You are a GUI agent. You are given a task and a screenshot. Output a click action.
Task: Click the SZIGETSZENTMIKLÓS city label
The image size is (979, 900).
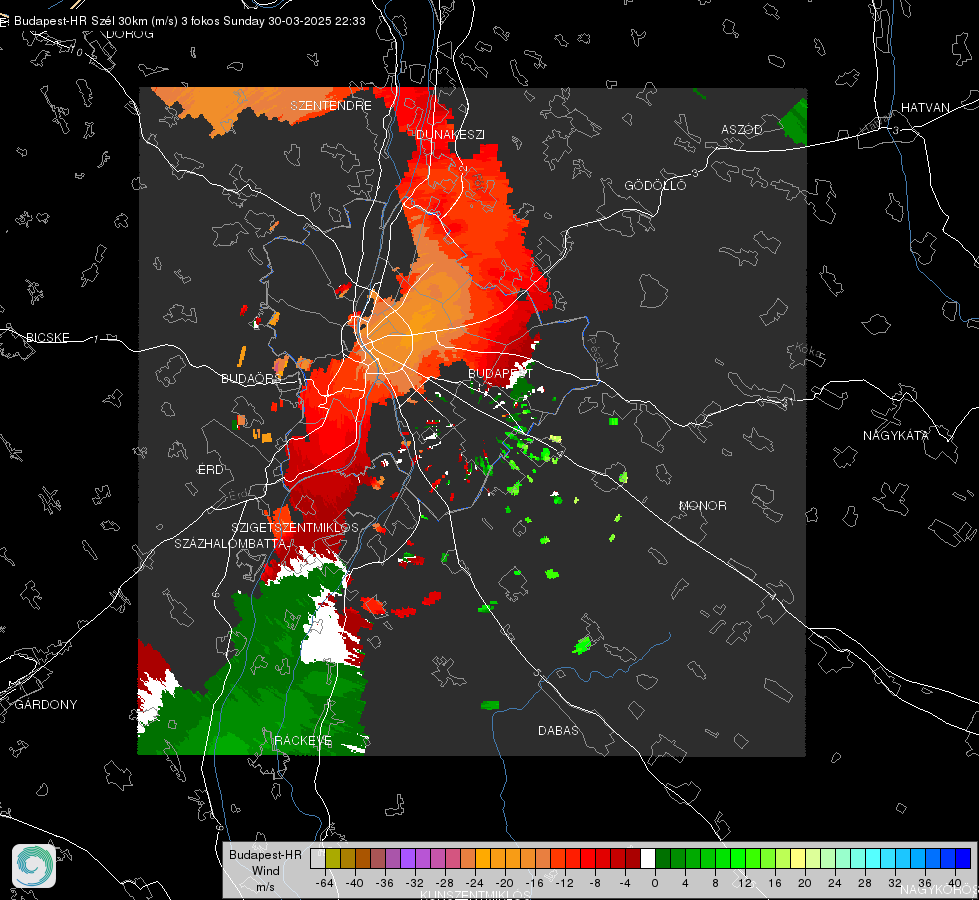(295, 527)
